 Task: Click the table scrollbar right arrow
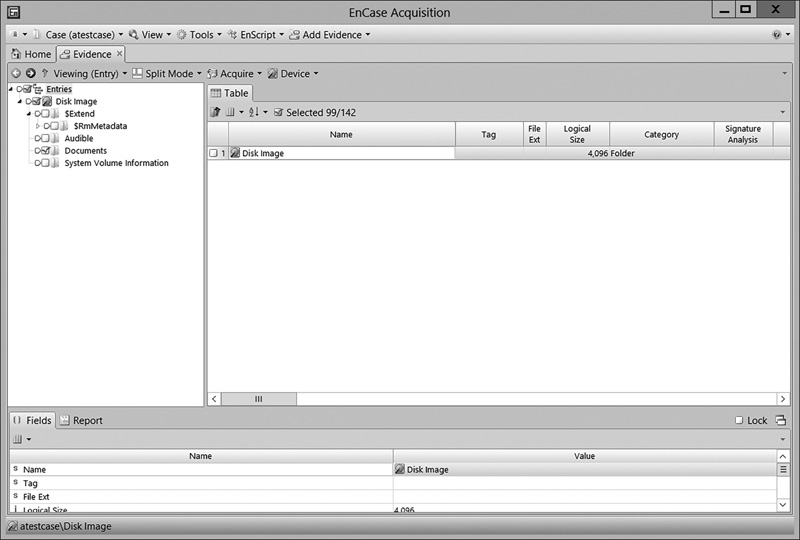click(783, 399)
